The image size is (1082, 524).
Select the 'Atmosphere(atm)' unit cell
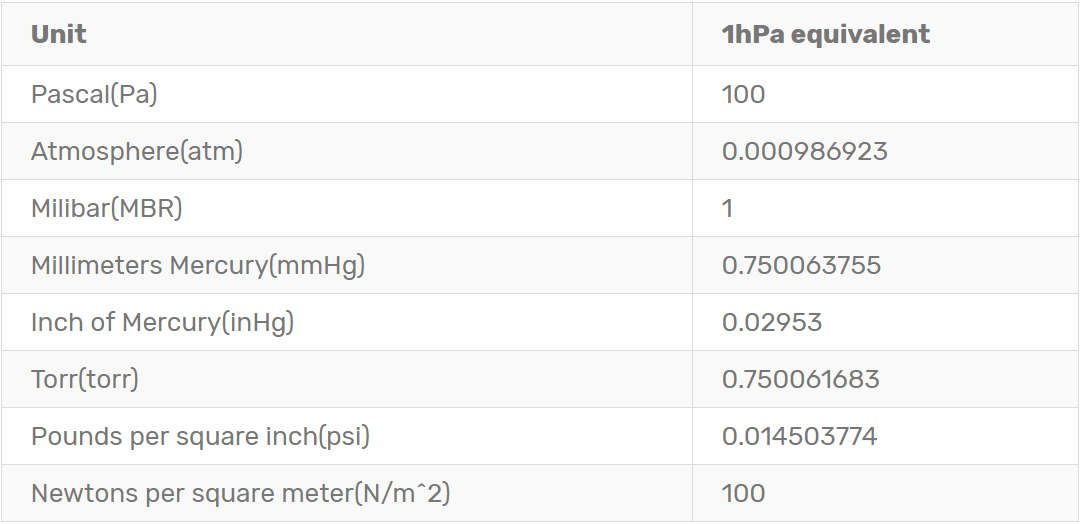[x=137, y=152]
